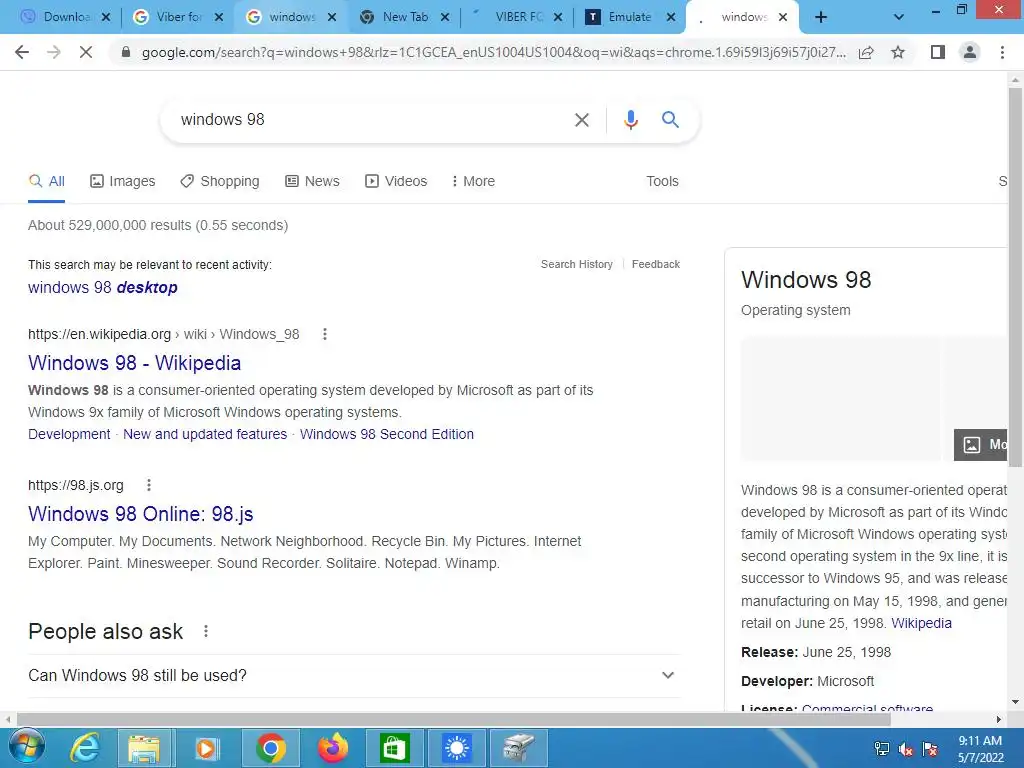The width and height of the screenshot is (1024, 768).
Task: Focus the address bar URL
Action: [494, 52]
